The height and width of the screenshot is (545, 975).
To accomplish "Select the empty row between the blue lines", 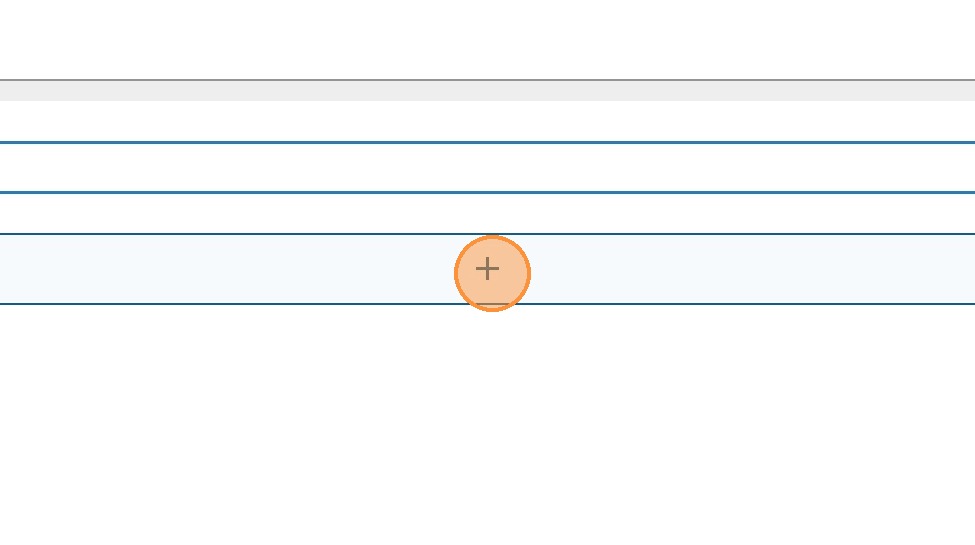I will 487,167.
